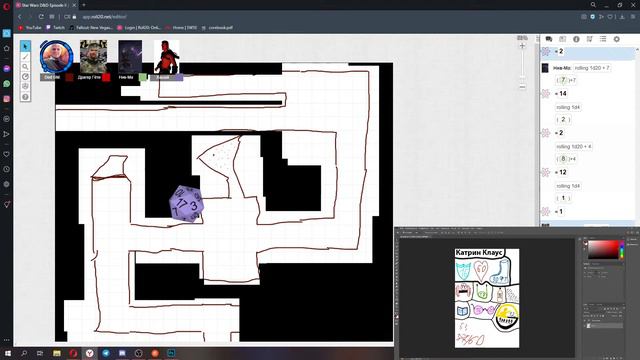Open the Roll20 turn order tracker
The height and width of the screenshot is (360, 640).
(25, 76)
